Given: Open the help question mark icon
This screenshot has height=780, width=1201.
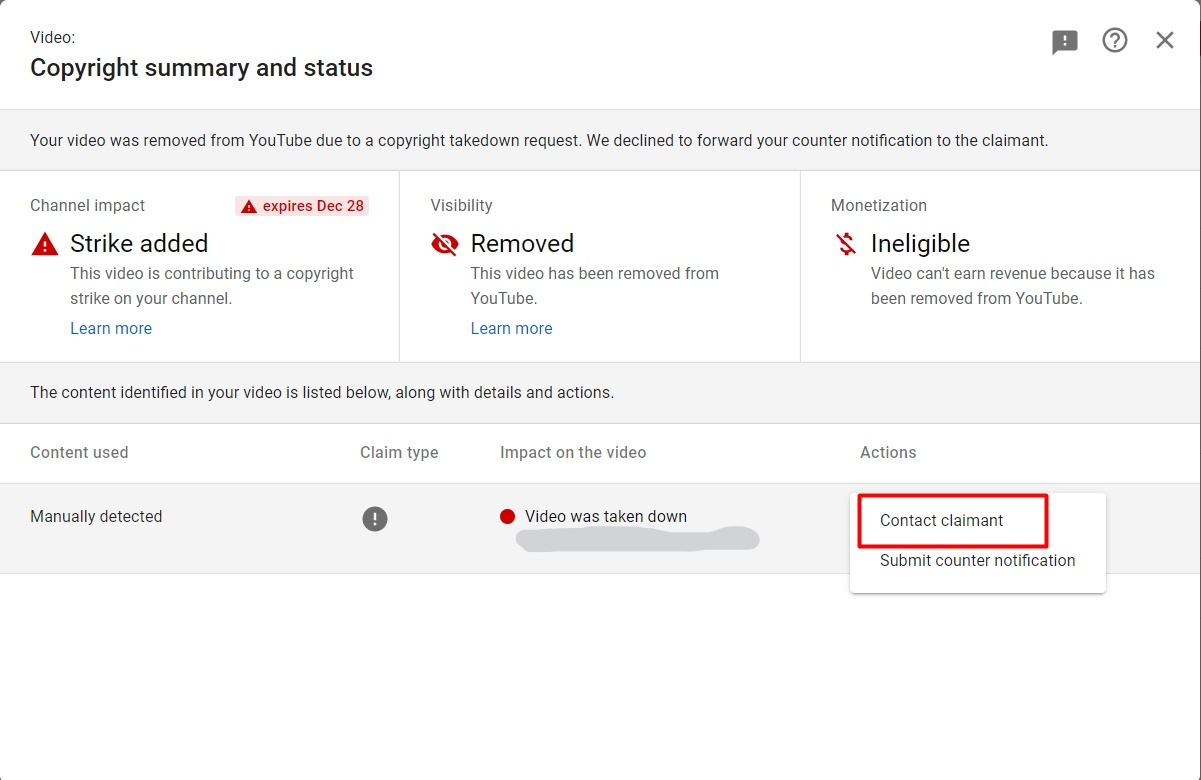Looking at the screenshot, I should coord(1115,40).
